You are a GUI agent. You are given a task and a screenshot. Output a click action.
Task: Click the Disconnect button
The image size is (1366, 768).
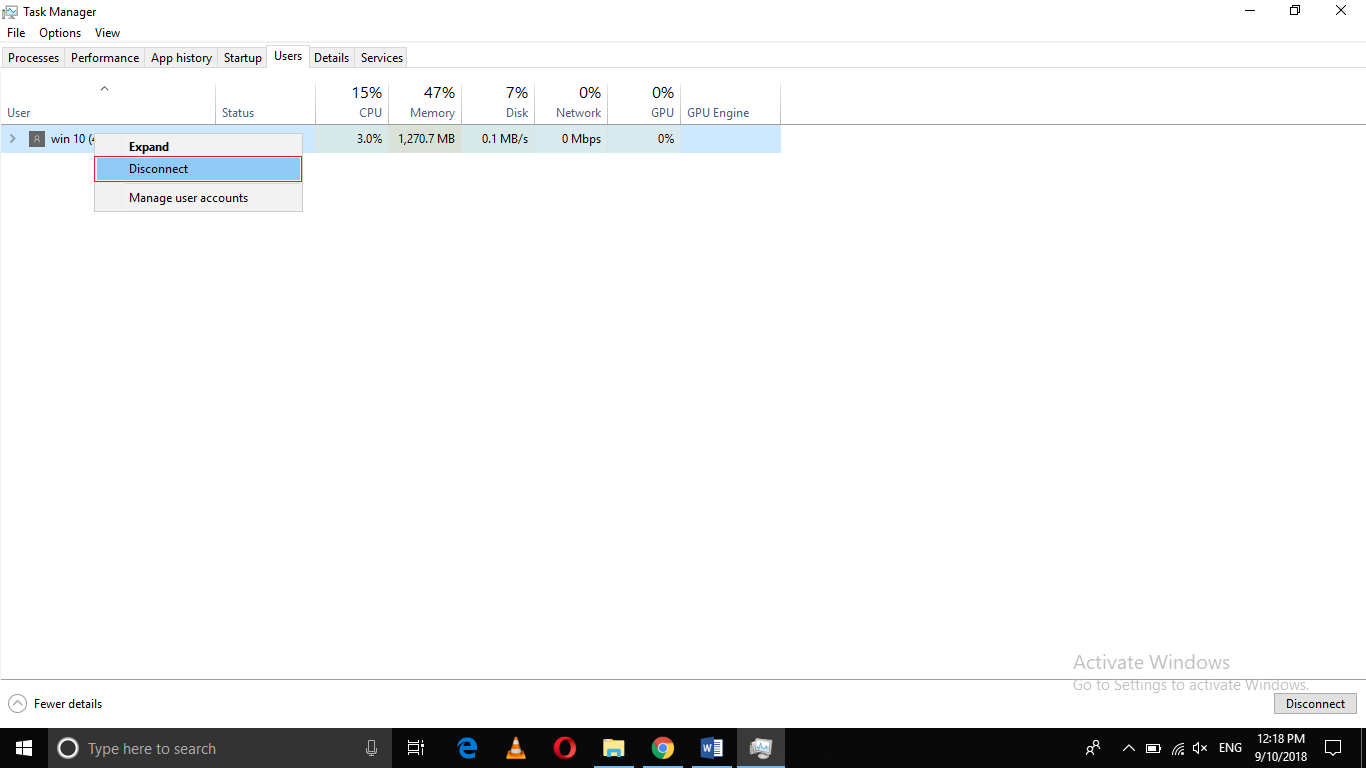click(1314, 703)
